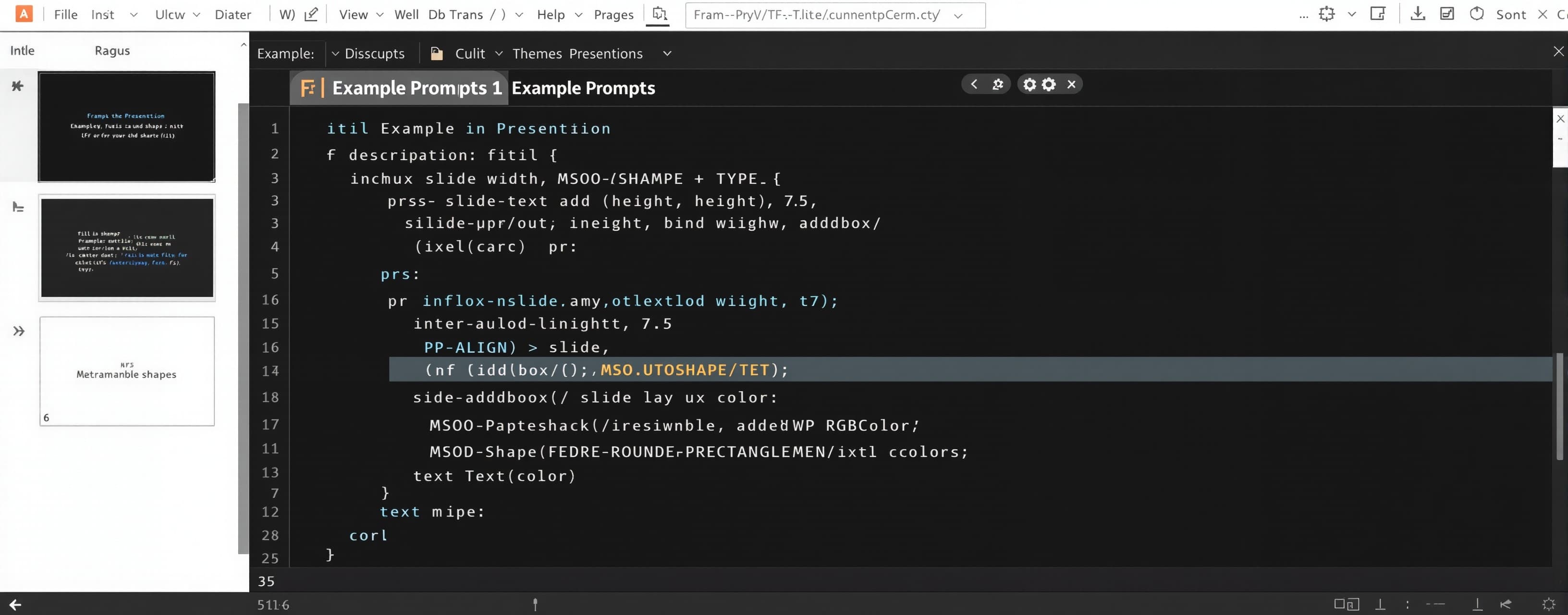Click the pin icon beside first slide
The image size is (1568, 615).
click(x=18, y=86)
